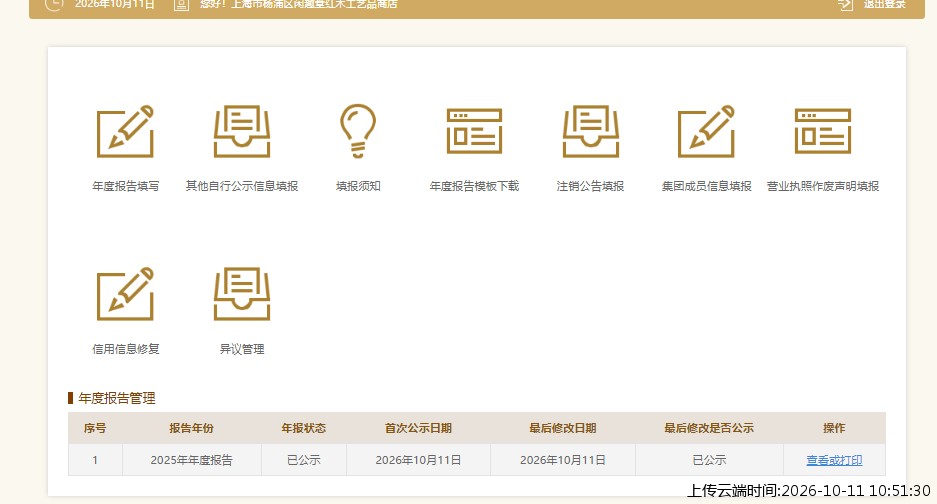Click the 最后修改是否公示 column header
Screen dimensions: 937x504
[709, 428]
